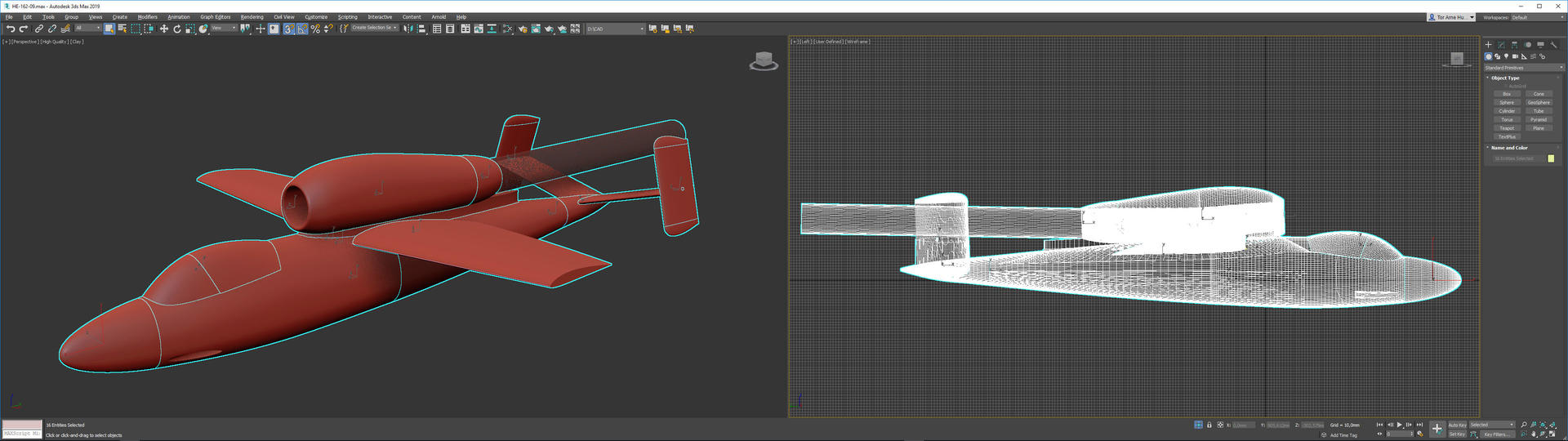Open the Modifiers menu
1568x441 pixels.
[147, 17]
